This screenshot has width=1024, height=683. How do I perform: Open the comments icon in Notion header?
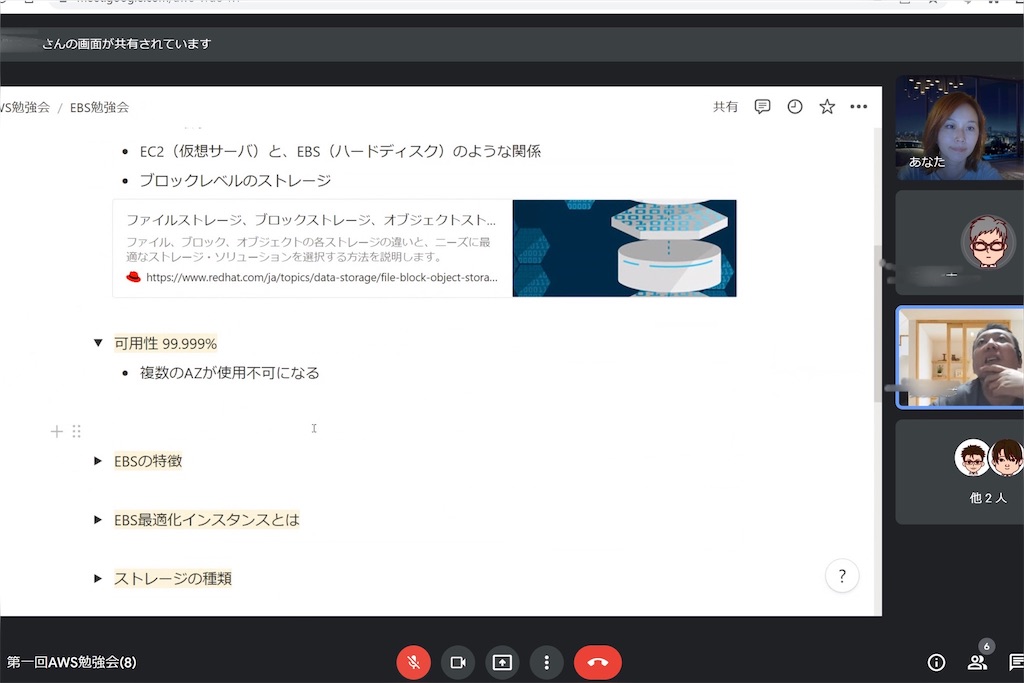coord(762,106)
